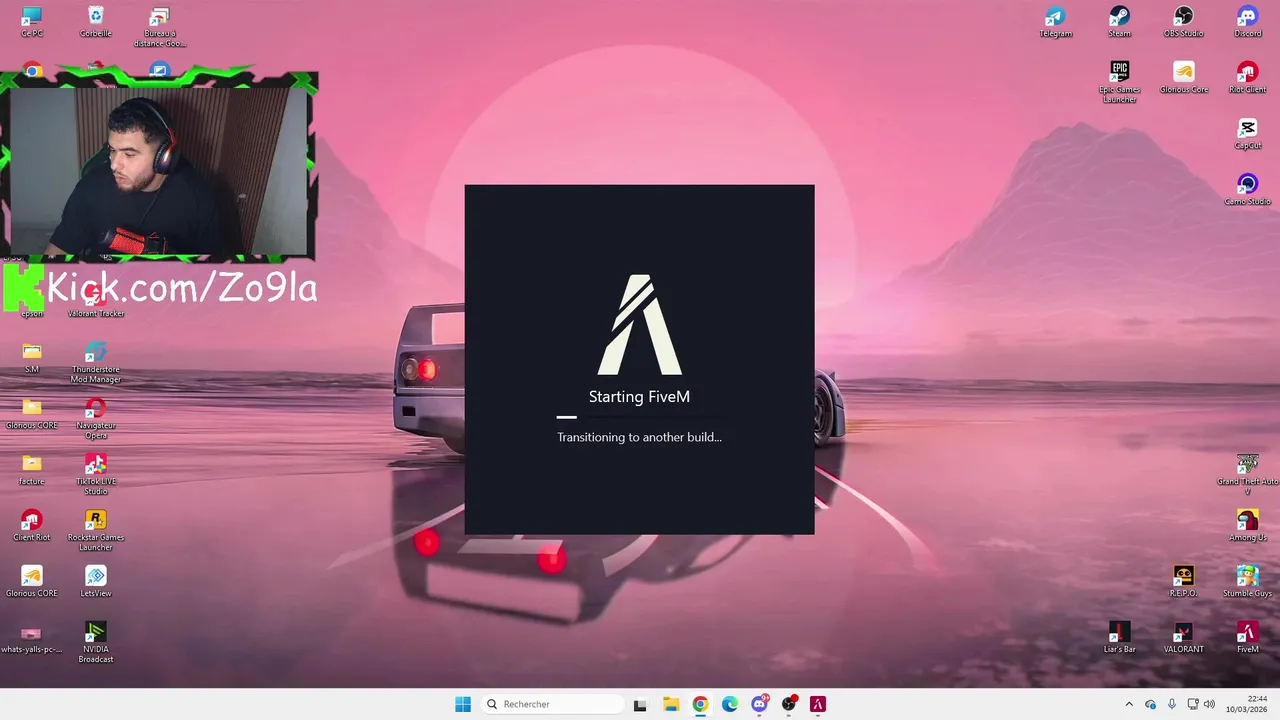
Task: Switch to Chrome on the taskbar
Action: click(700, 704)
